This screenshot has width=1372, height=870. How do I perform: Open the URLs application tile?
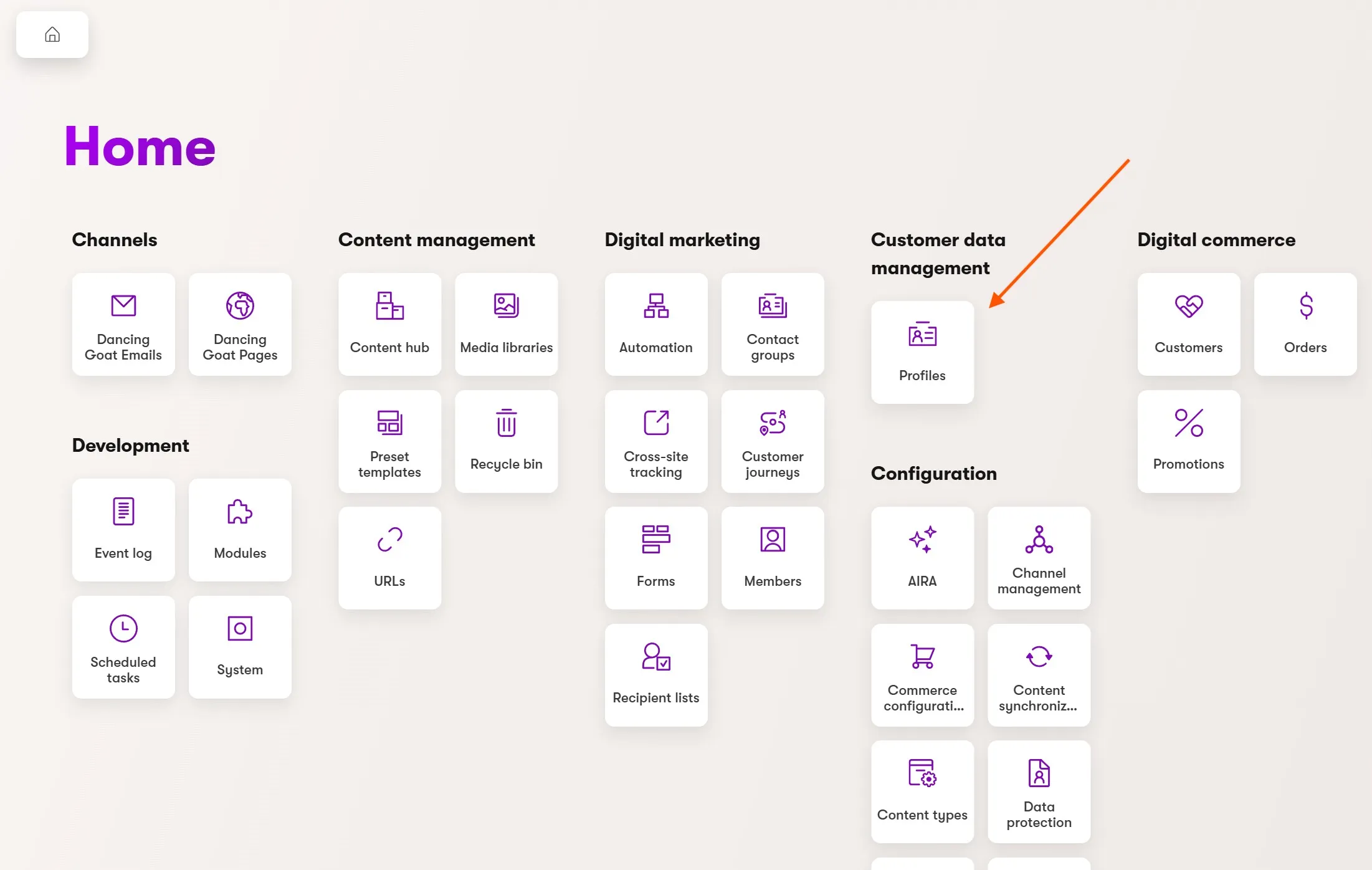pos(389,558)
